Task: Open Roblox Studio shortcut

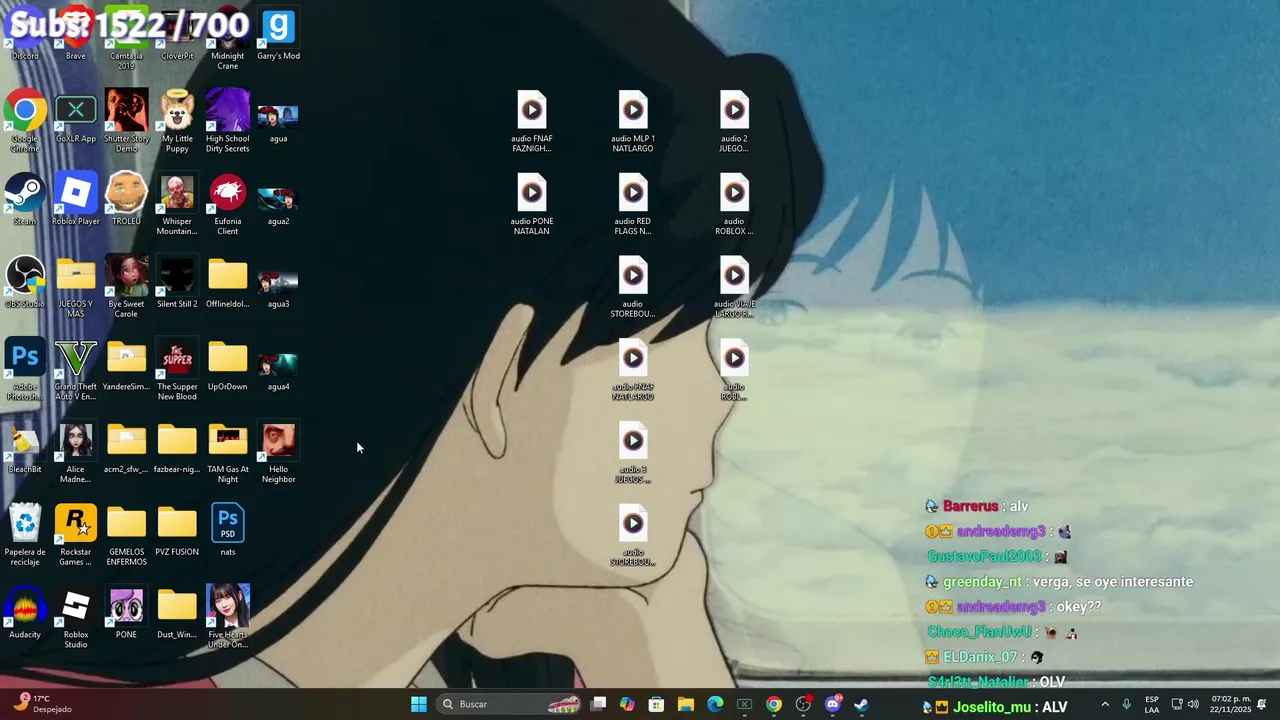Action: (76, 618)
